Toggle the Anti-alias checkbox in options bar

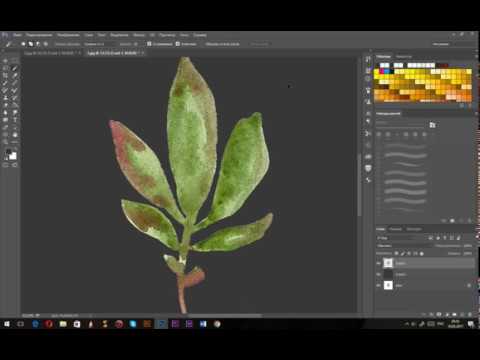pos(149,44)
